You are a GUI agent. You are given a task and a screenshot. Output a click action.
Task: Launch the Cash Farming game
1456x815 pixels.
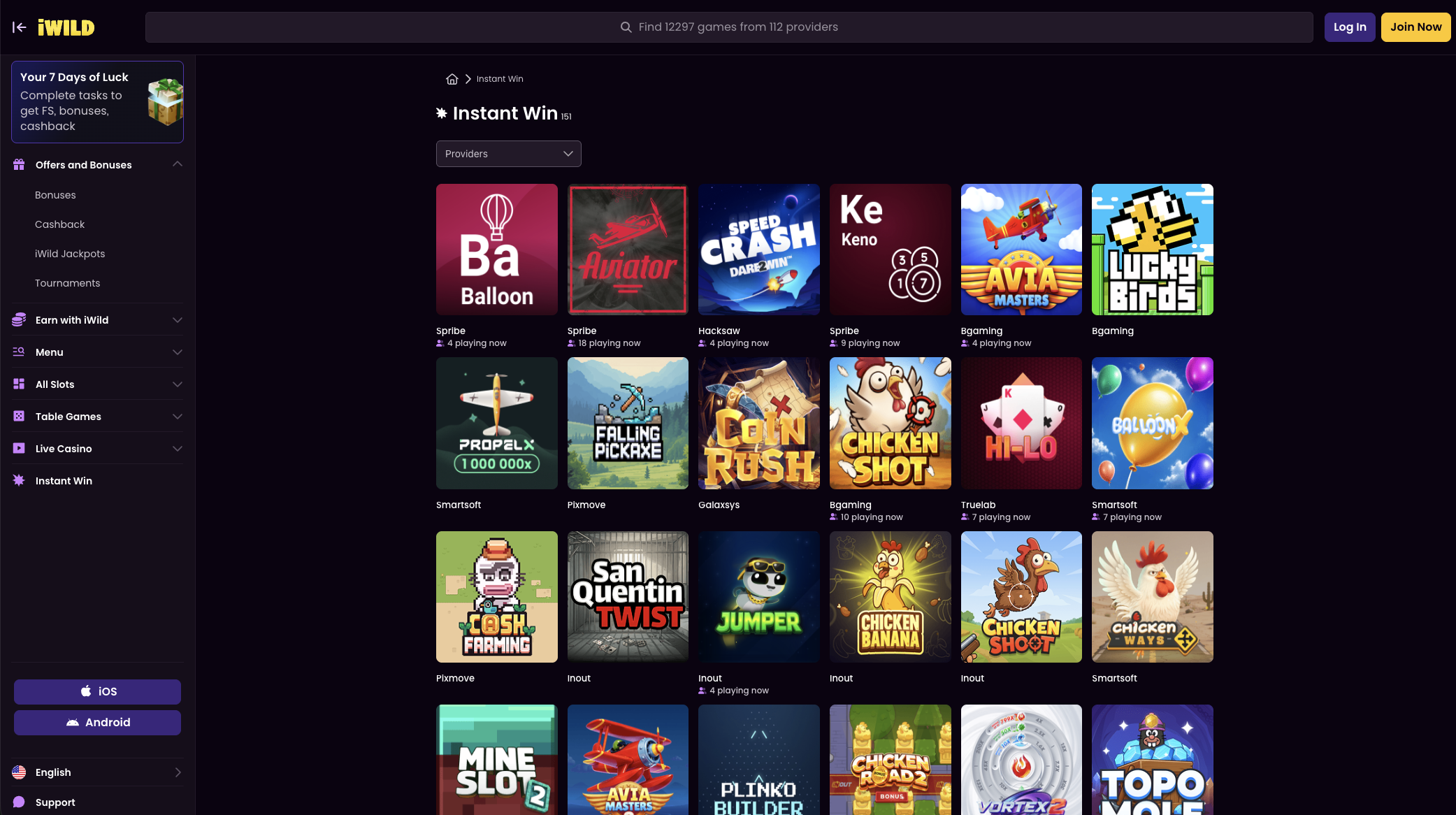click(x=497, y=597)
